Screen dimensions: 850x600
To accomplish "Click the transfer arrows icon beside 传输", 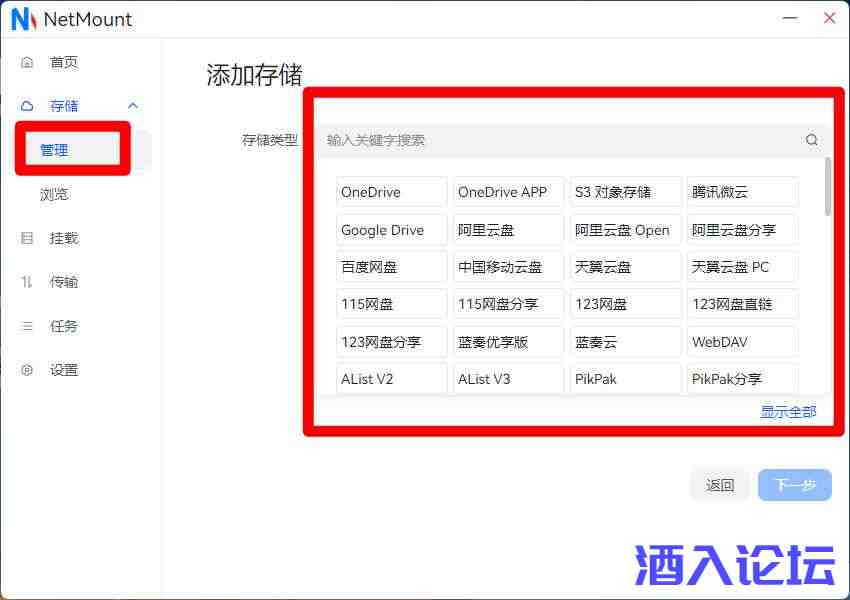I will [x=27, y=282].
